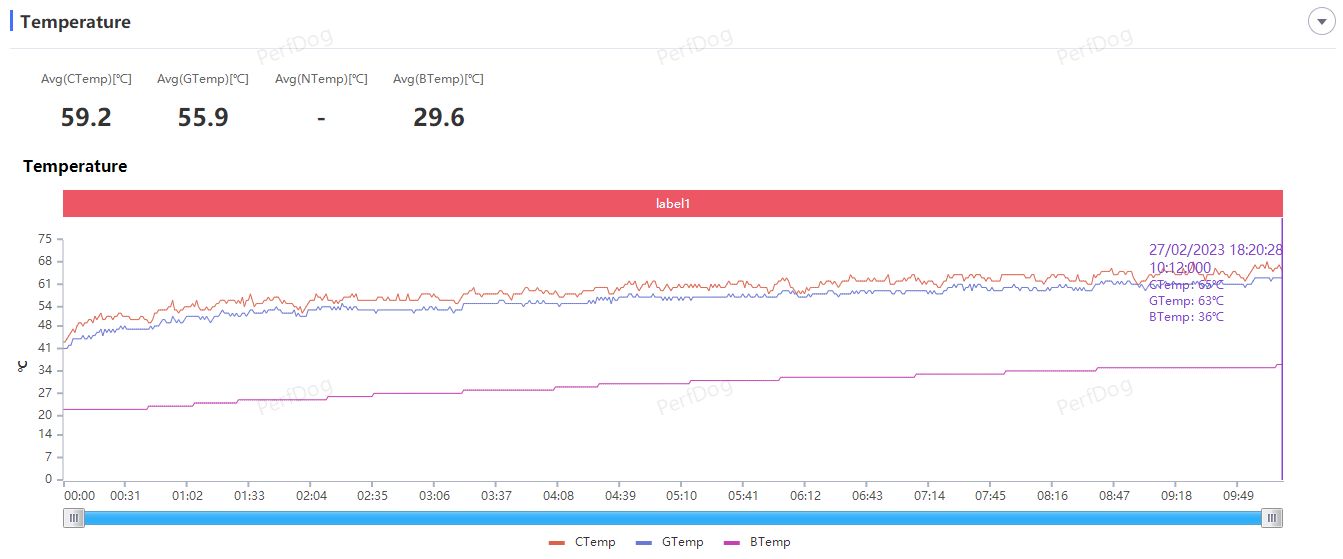
Task: Click the Avg(GTemp) value 55.9
Action: point(203,117)
